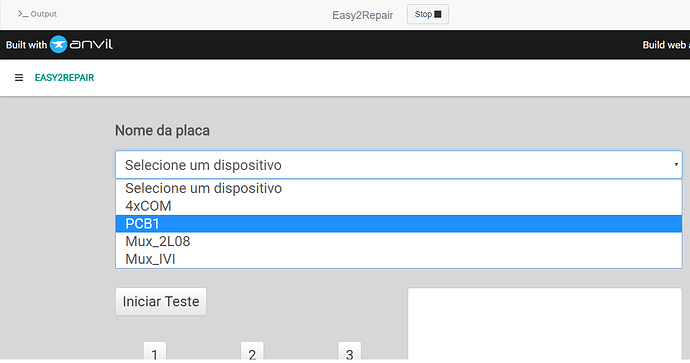Screen dimensions: 690x363
Task: Click numbered button 3
Action: coord(349,352)
